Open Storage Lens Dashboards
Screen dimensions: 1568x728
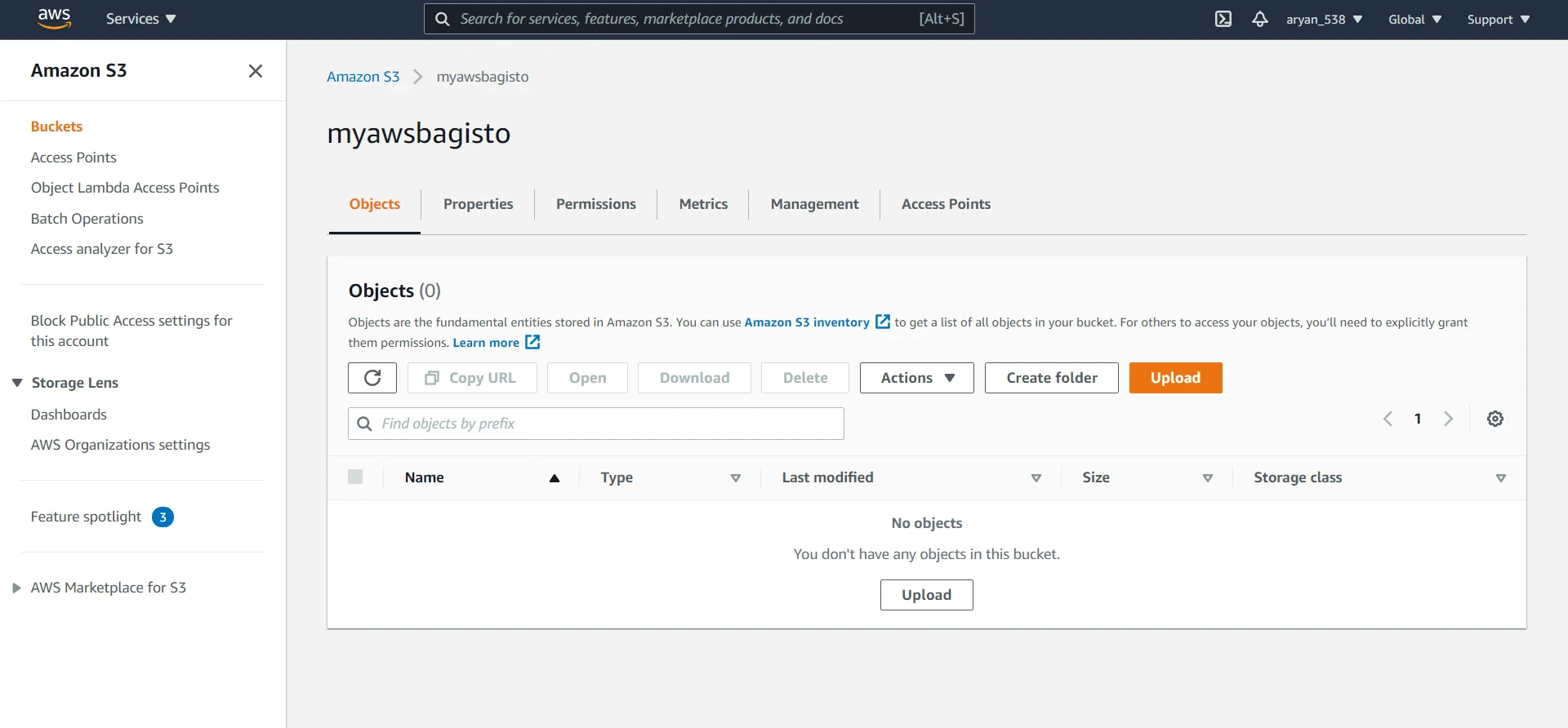coord(69,415)
